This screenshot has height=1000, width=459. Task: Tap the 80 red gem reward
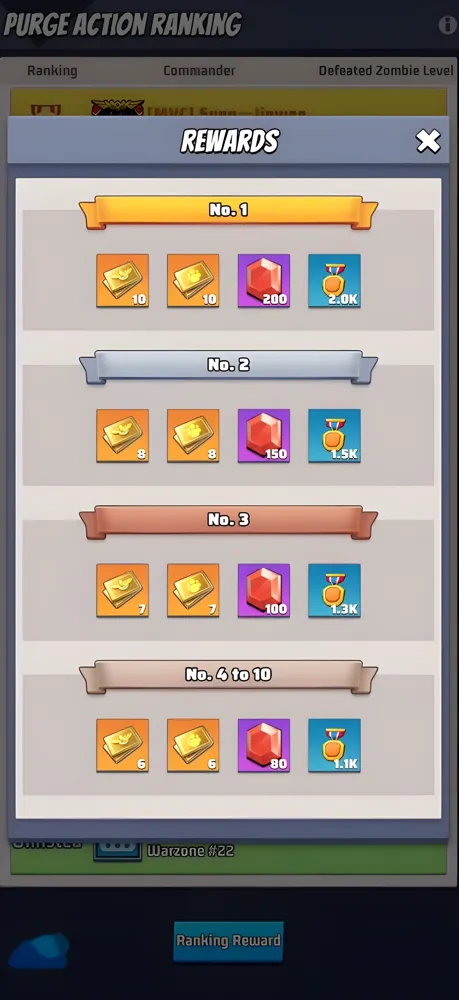click(x=264, y=746)
